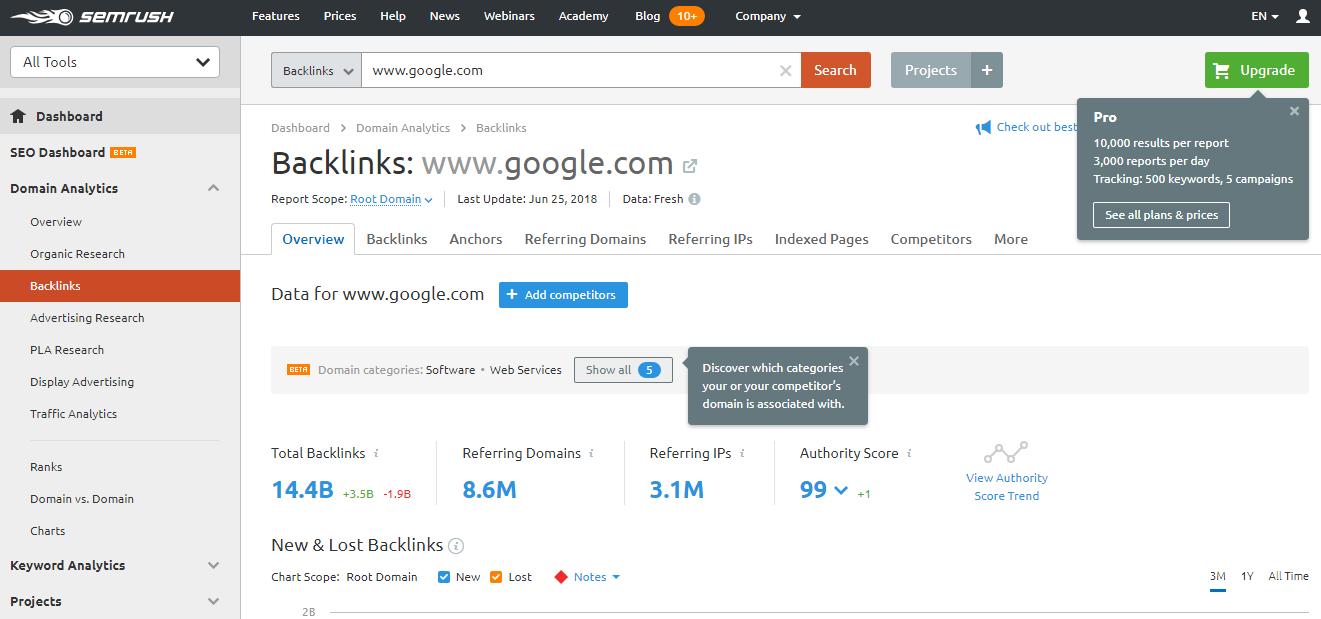Enable the New backlinks checkbox
This screenshot has height=619, width=1321.
coord(442,576)
